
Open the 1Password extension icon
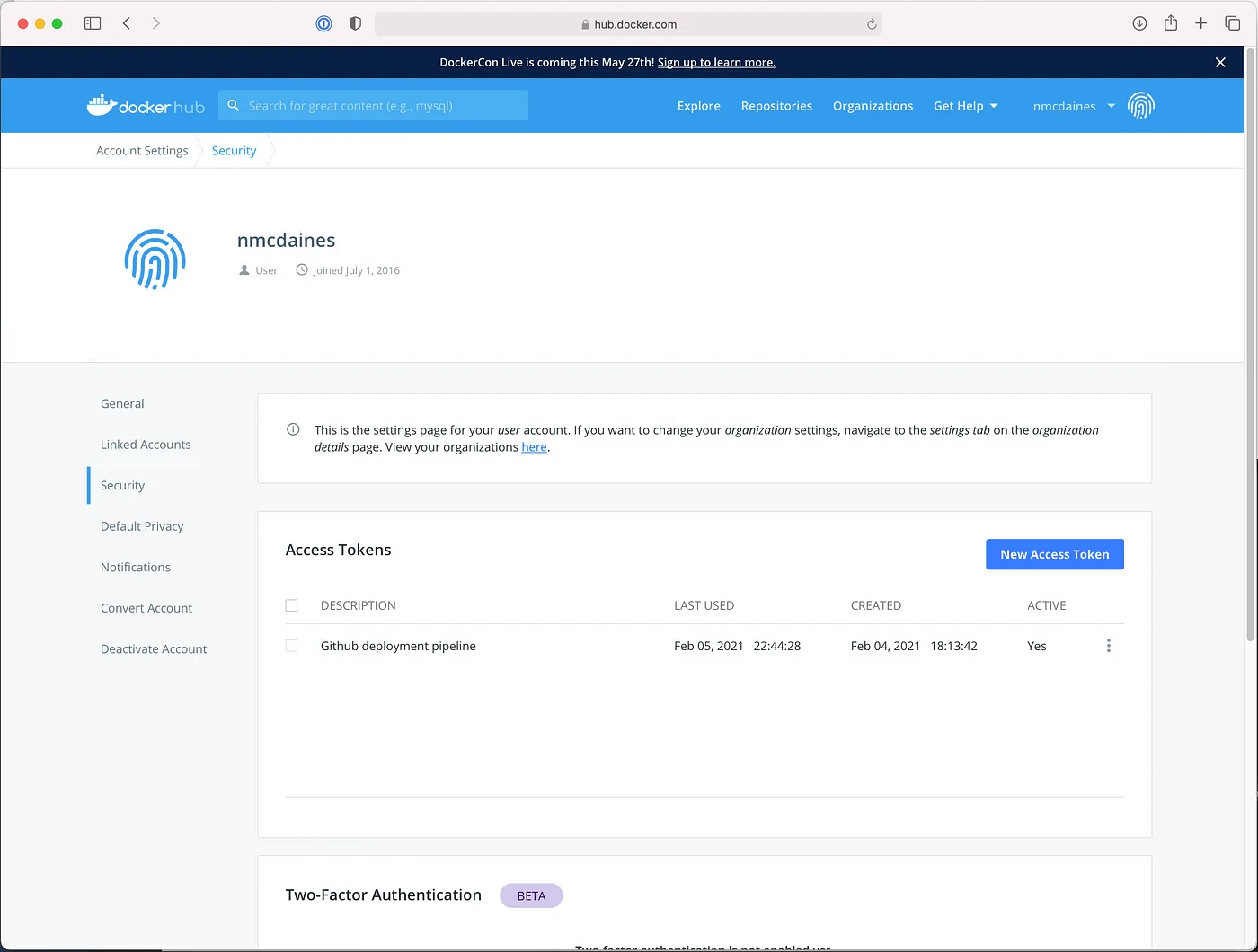pos(323,24)
